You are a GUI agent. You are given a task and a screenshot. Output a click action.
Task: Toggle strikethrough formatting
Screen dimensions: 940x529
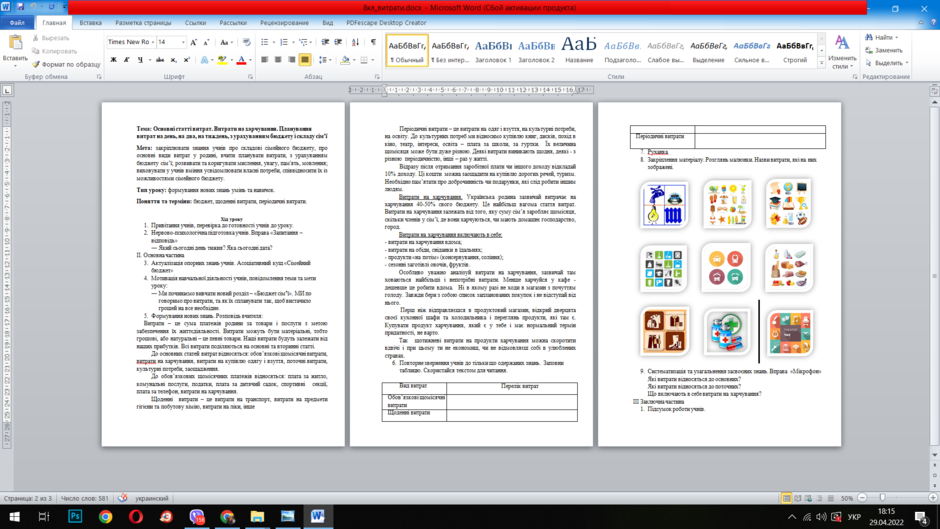[160, 60]
